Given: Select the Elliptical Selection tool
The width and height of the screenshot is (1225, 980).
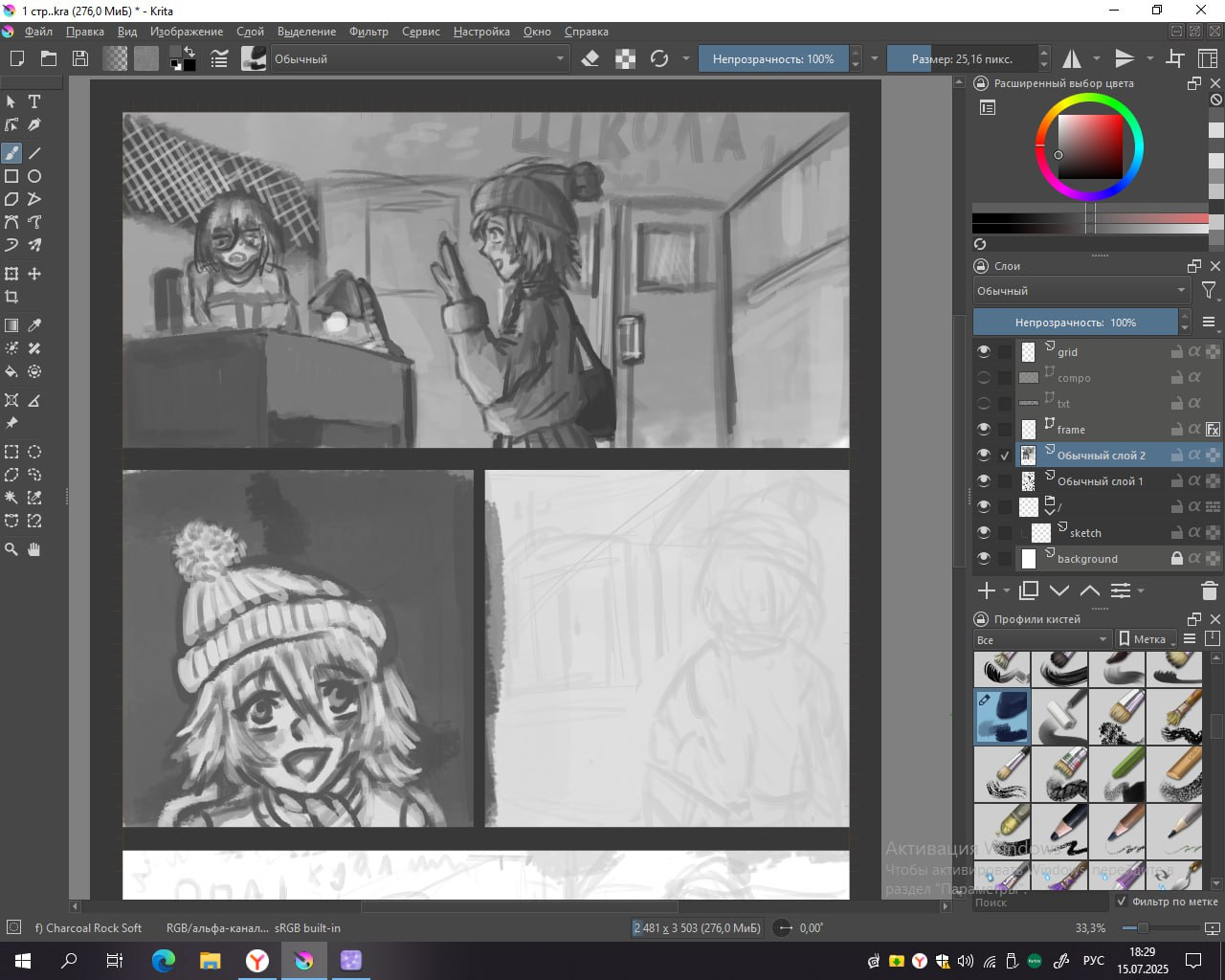Looking at the screenshot, I should 34,452.
